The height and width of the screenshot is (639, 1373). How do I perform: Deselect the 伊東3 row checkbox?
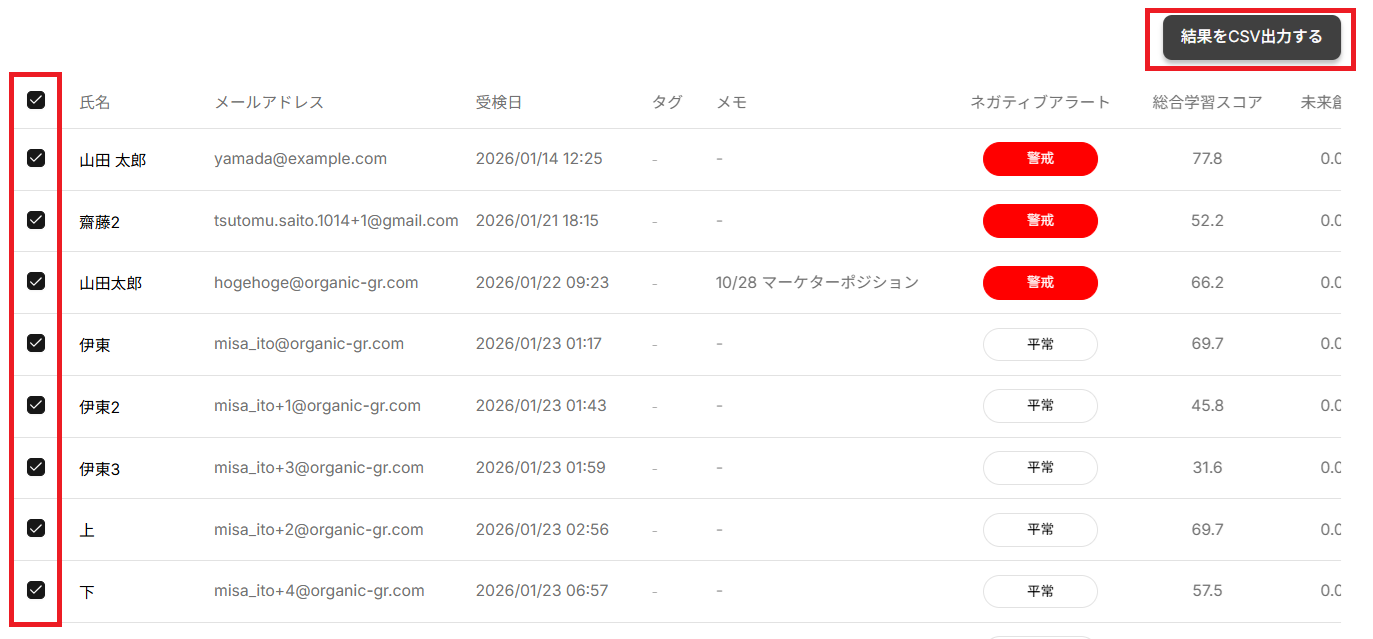tap(36, 467)
